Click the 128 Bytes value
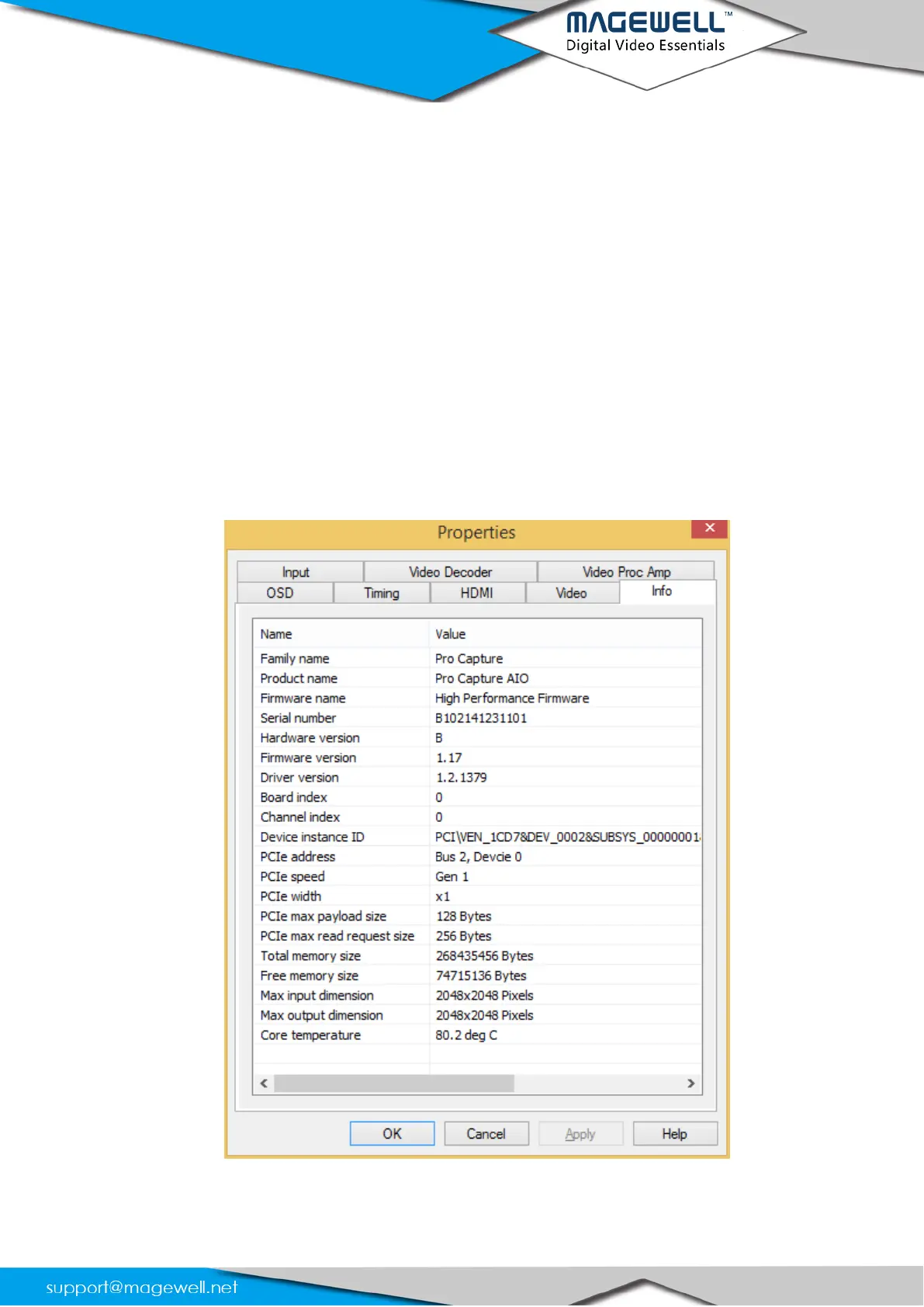The width and height of the screenshot is (924, 1307). pyautogui.click(x=464, y=916)
